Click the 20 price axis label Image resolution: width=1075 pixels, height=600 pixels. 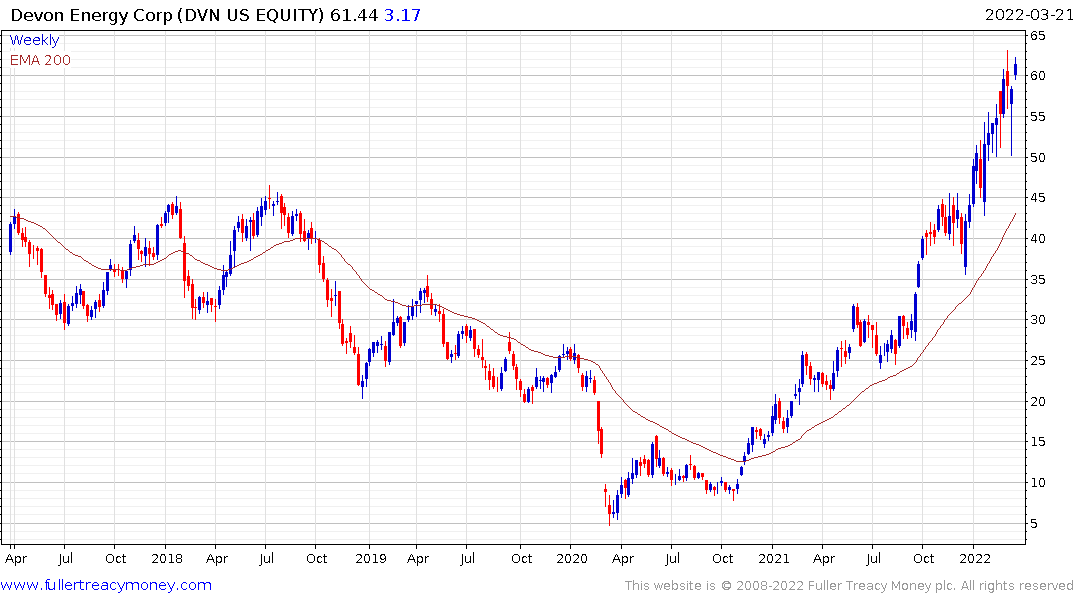click(x=1037, y=401)
